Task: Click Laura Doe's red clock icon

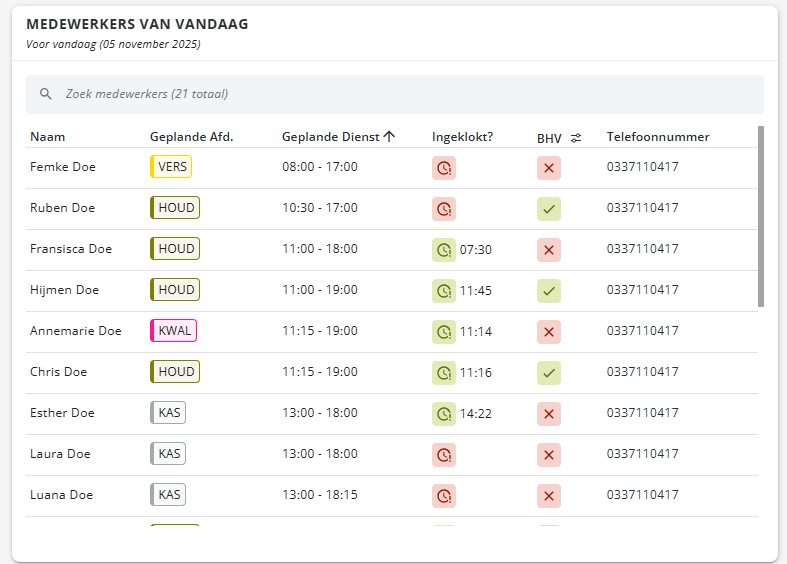Action: pos(444,454)
